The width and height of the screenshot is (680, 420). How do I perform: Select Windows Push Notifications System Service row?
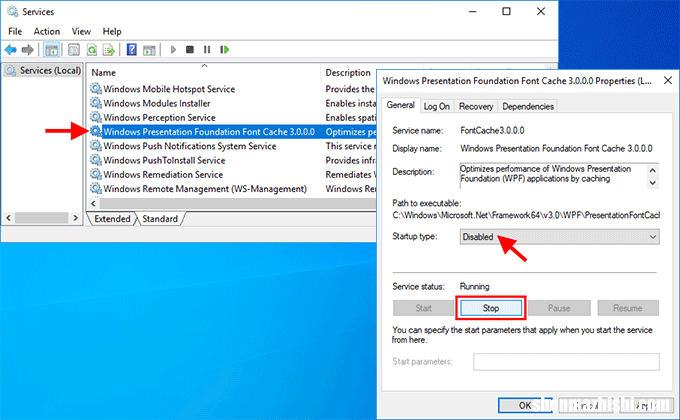pos(233,146)
